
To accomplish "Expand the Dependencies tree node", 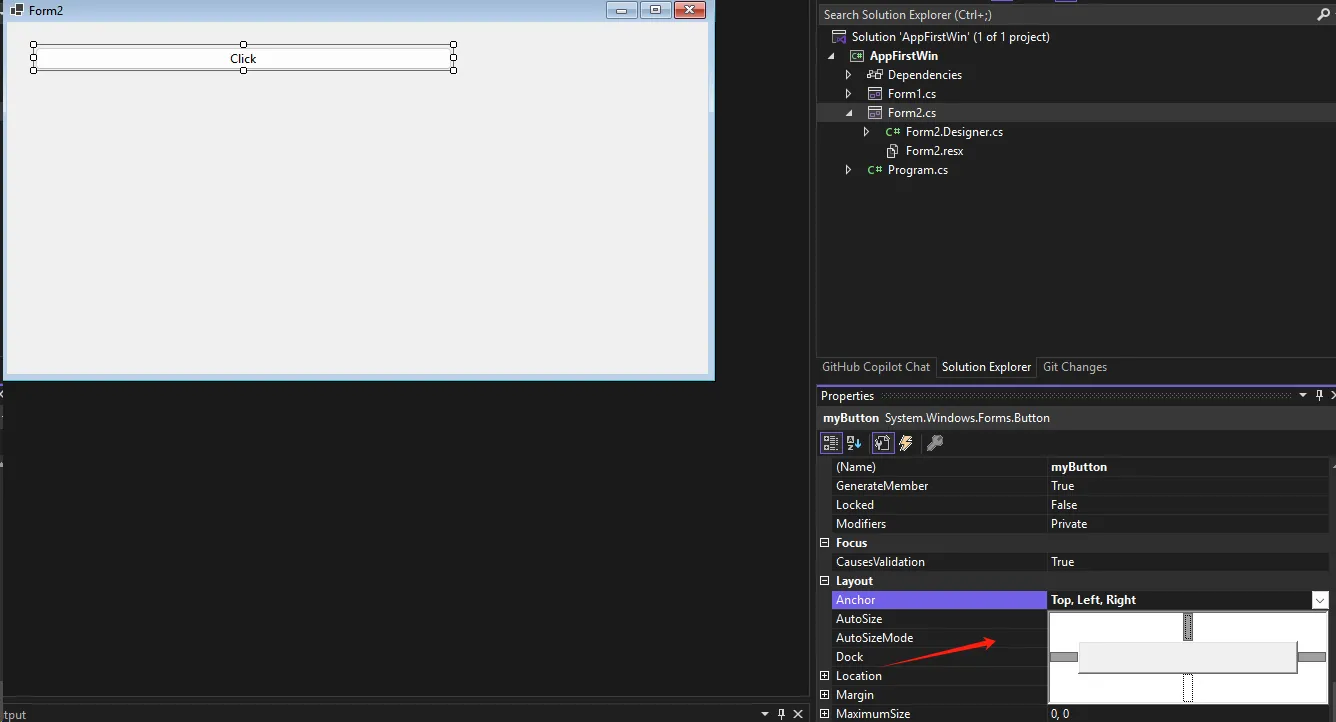I will pyautogui.click(x=848, y=75).
